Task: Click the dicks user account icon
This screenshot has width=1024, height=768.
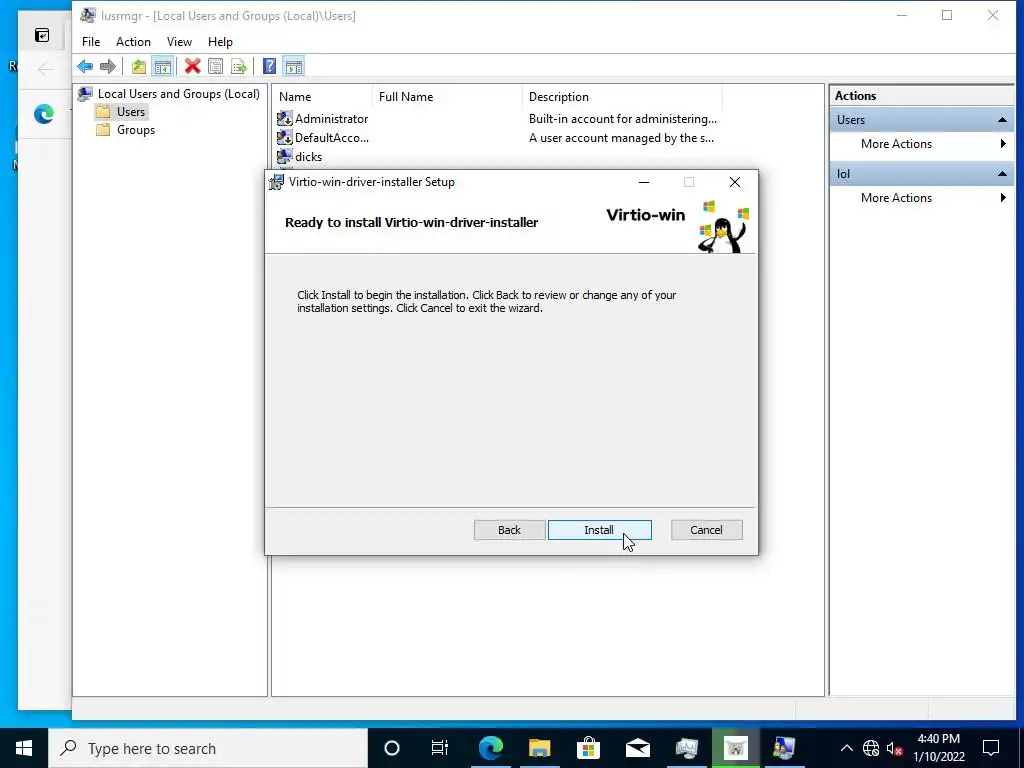Action: coord(284,156)
